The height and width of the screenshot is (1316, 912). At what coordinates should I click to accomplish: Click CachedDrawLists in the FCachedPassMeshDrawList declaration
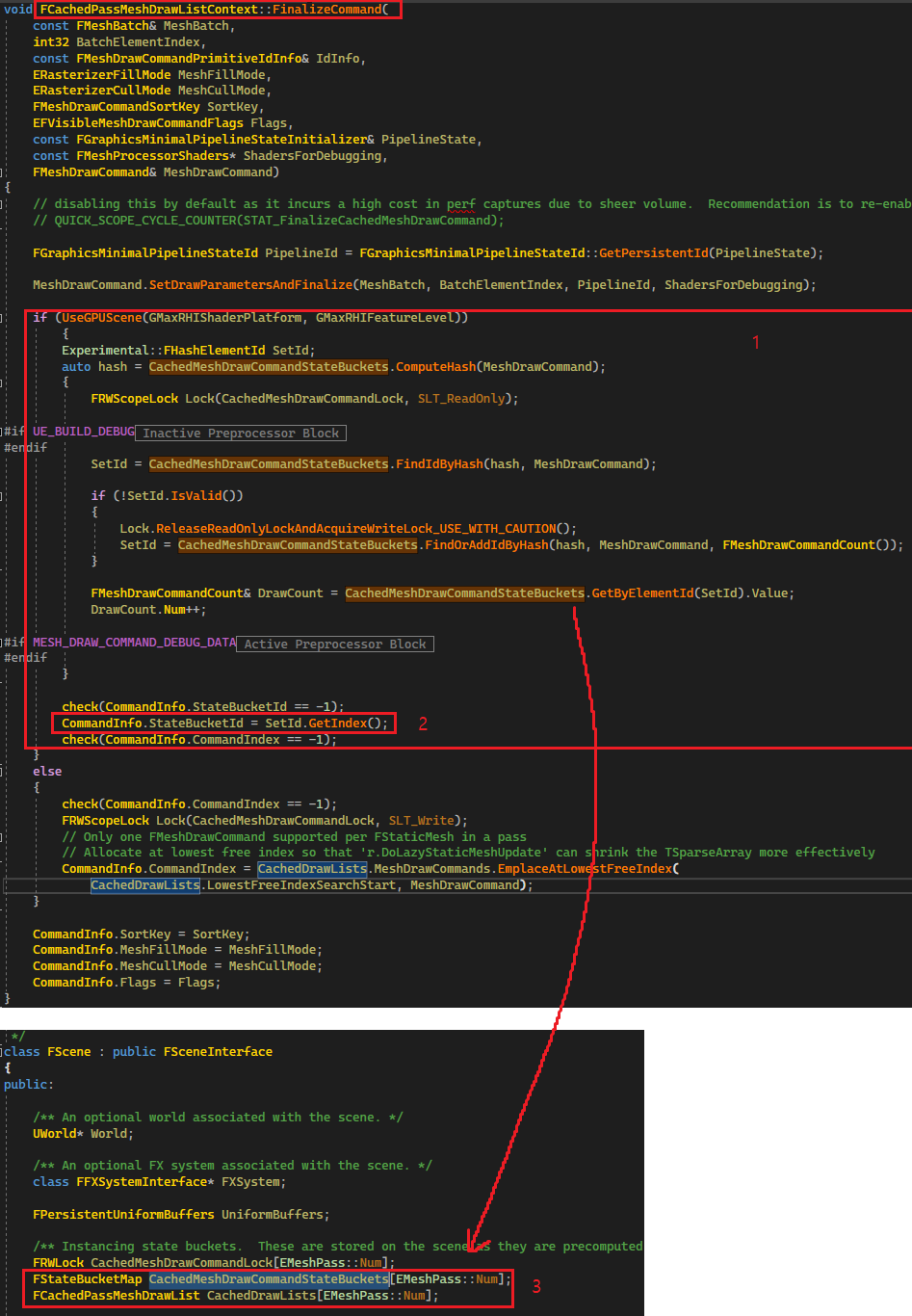click(262, 1296)
